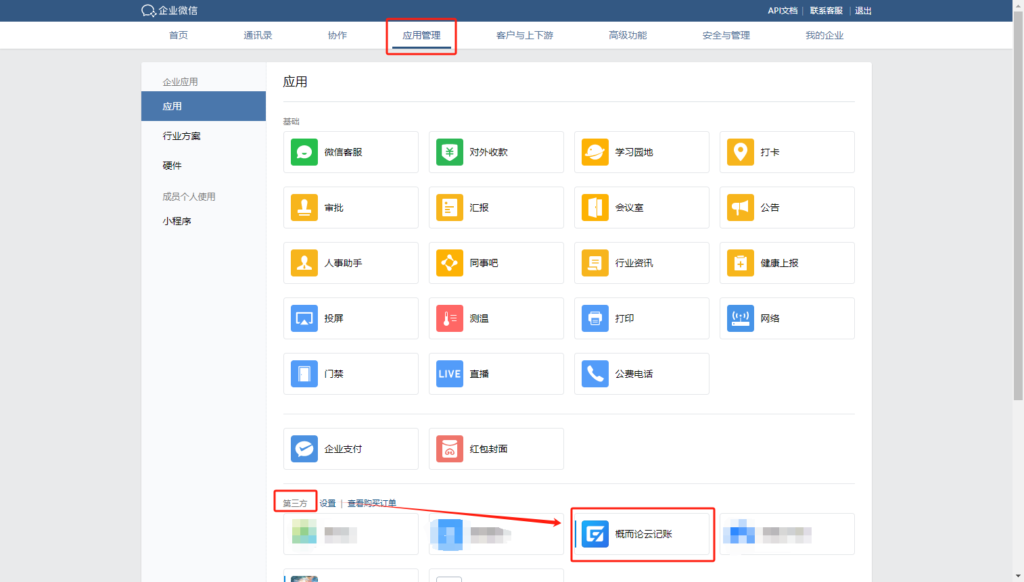
Task: Click the 联系客服 link
Action: click(826, 10)
